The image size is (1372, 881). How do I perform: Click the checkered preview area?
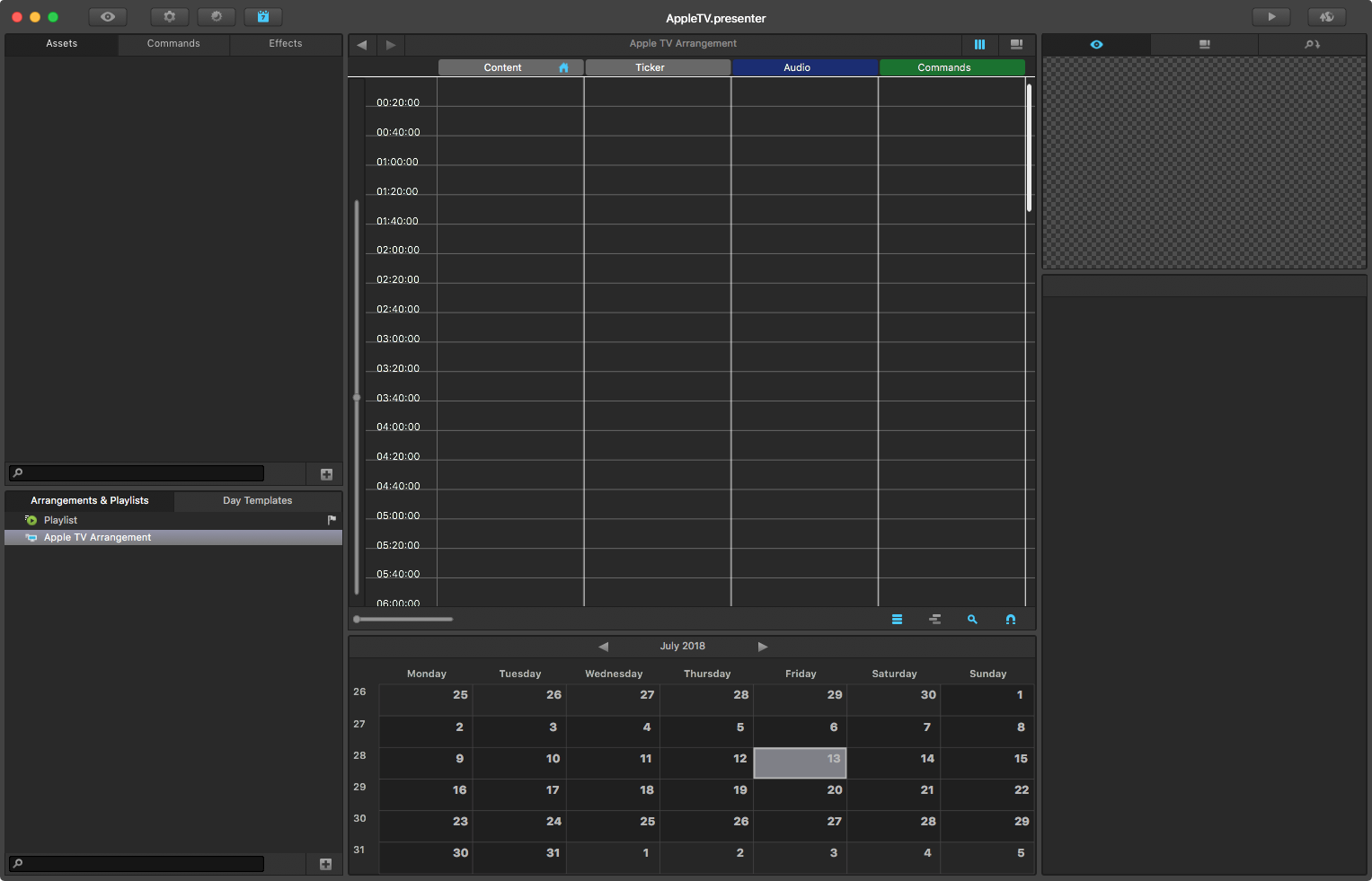[1204, 163]
